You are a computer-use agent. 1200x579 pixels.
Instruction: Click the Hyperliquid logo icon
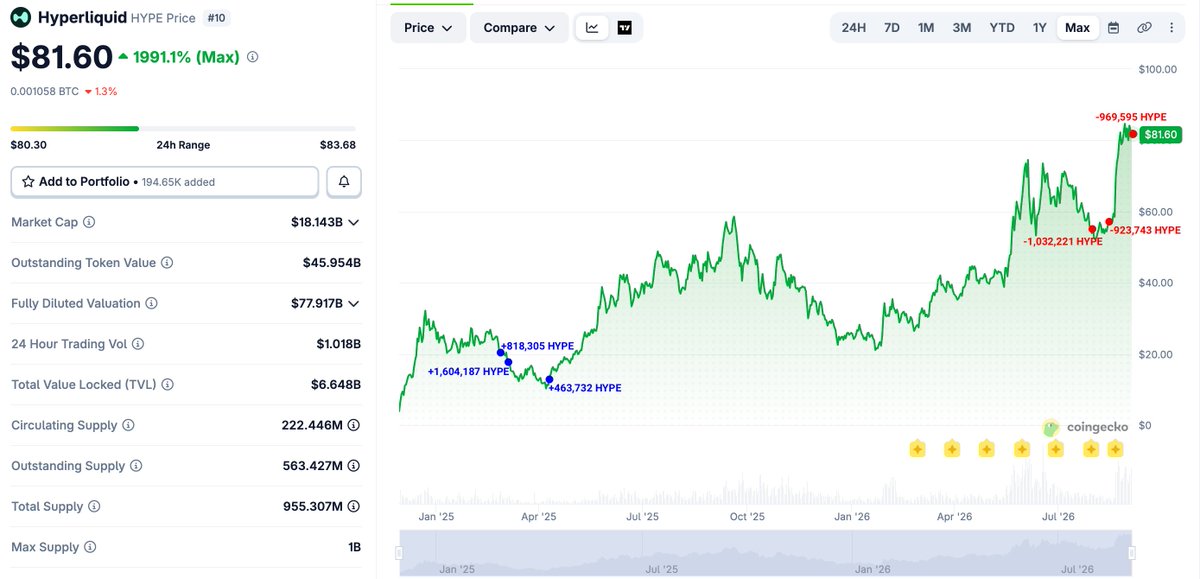(x=21, y=18)
